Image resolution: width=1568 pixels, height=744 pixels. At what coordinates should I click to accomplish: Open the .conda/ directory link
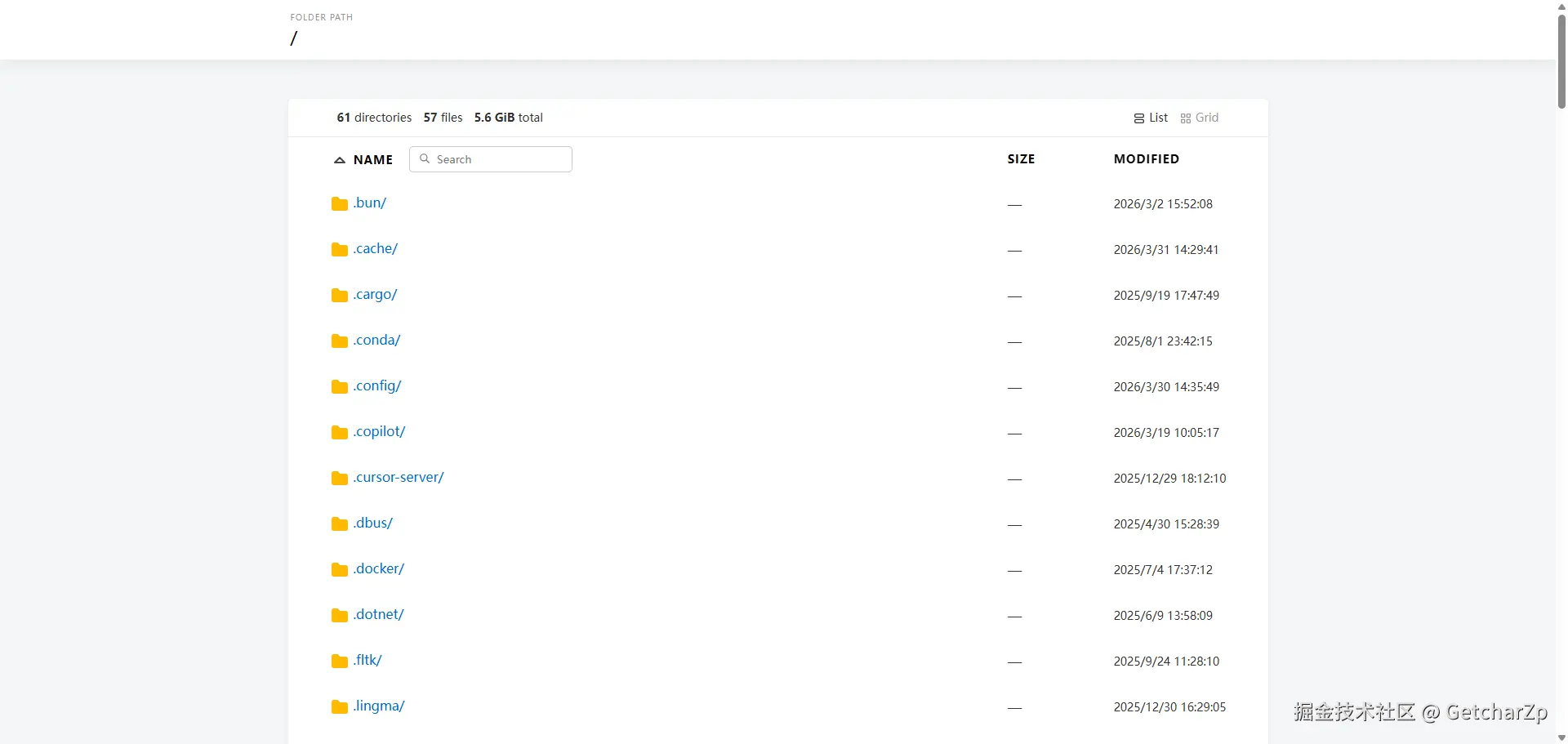[x=377, y=340]
